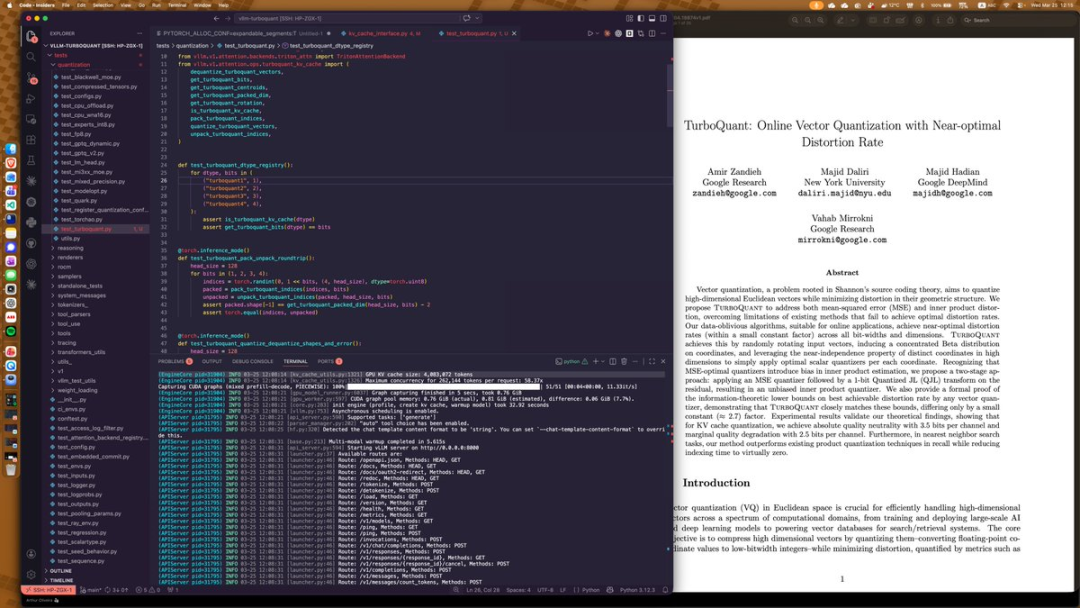Click the command center search box
This screenshot has height=608, width=1080.
[346, 19]
